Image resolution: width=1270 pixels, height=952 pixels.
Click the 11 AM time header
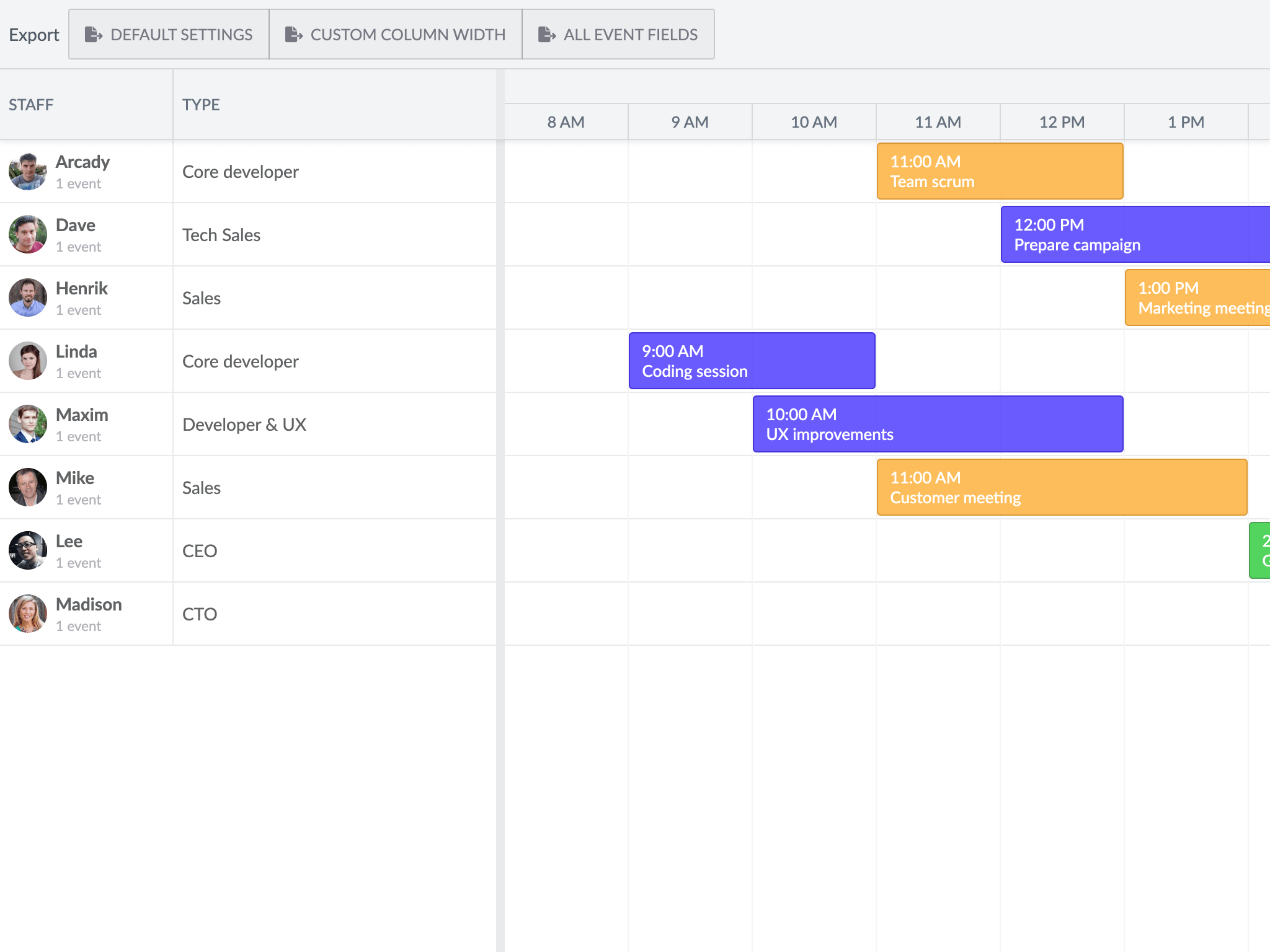coord(937,121)
